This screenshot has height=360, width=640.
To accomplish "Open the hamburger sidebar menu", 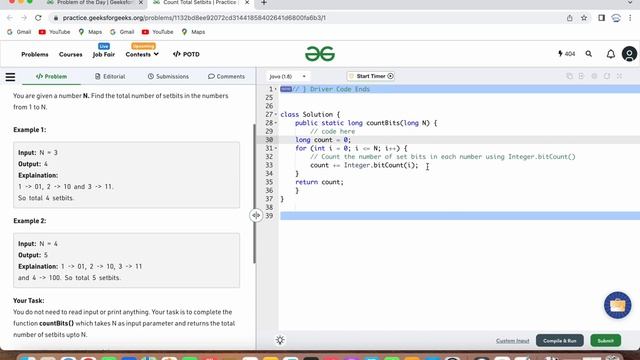I will 10,77.
